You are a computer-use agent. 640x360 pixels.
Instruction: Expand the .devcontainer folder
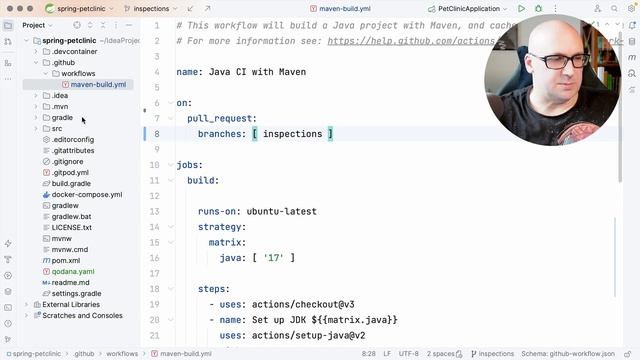click(x=36, y=51)
